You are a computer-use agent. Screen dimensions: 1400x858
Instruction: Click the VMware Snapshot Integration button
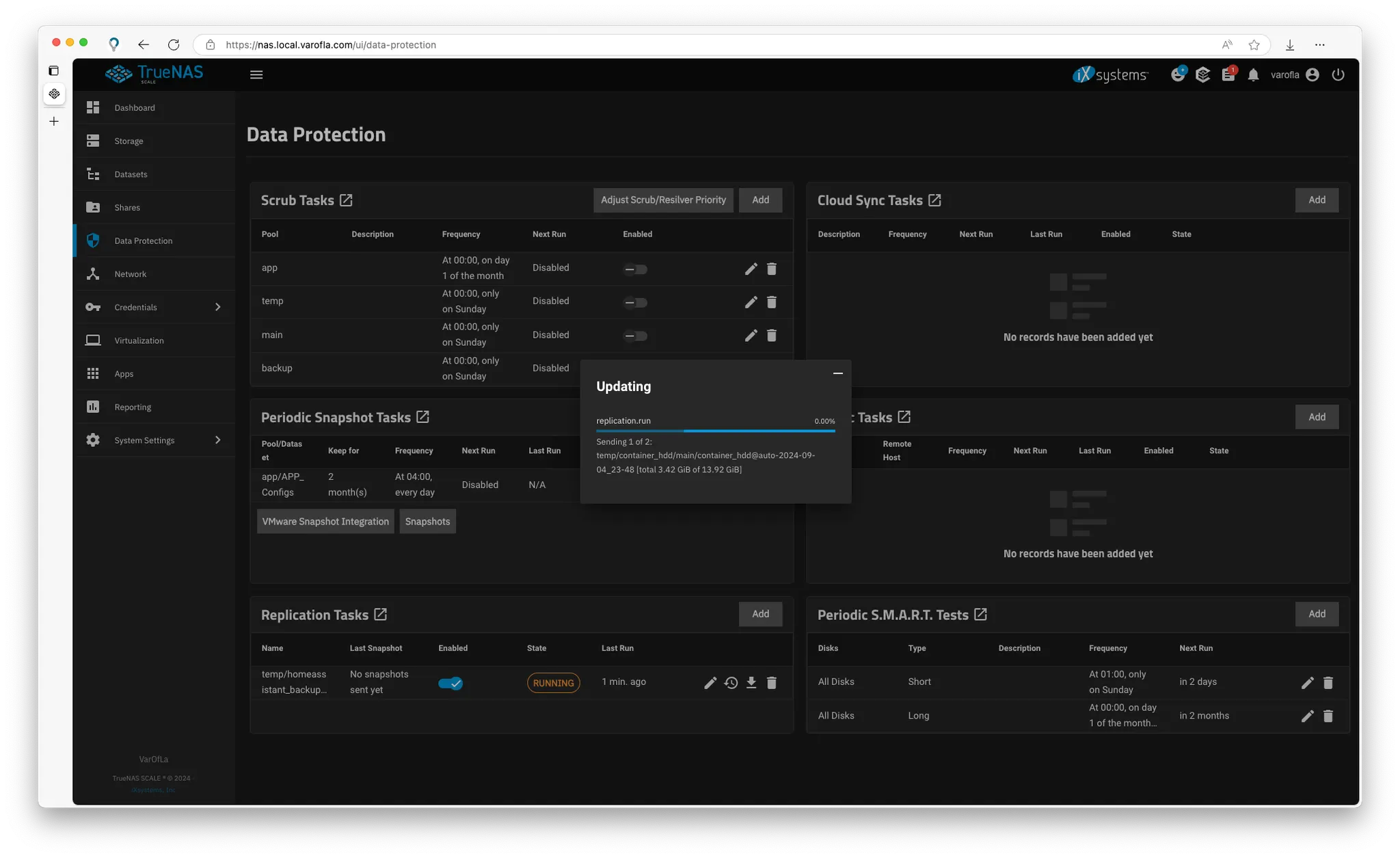[325, 522]
